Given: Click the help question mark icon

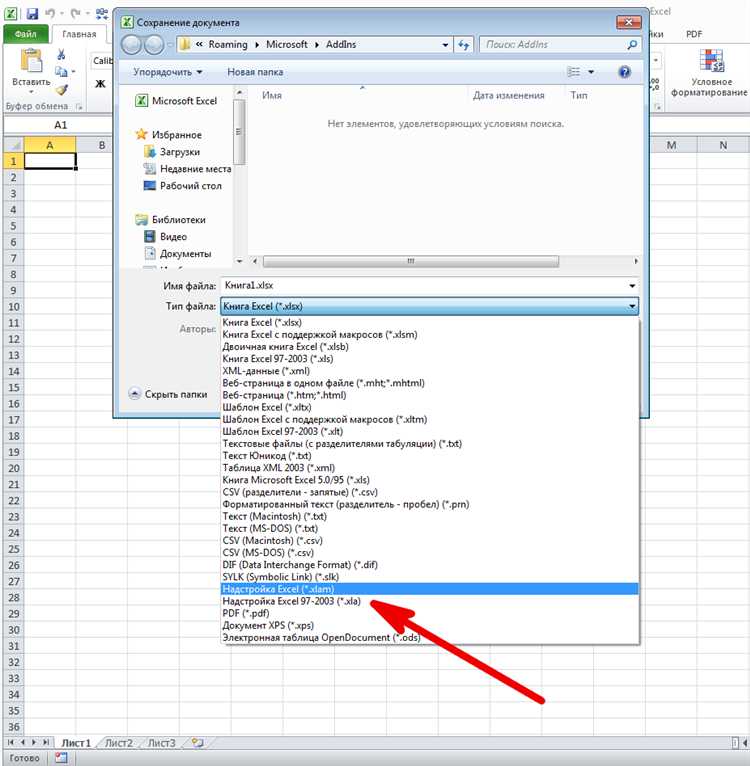Looking at the screenshot, I should pos(624,72).
